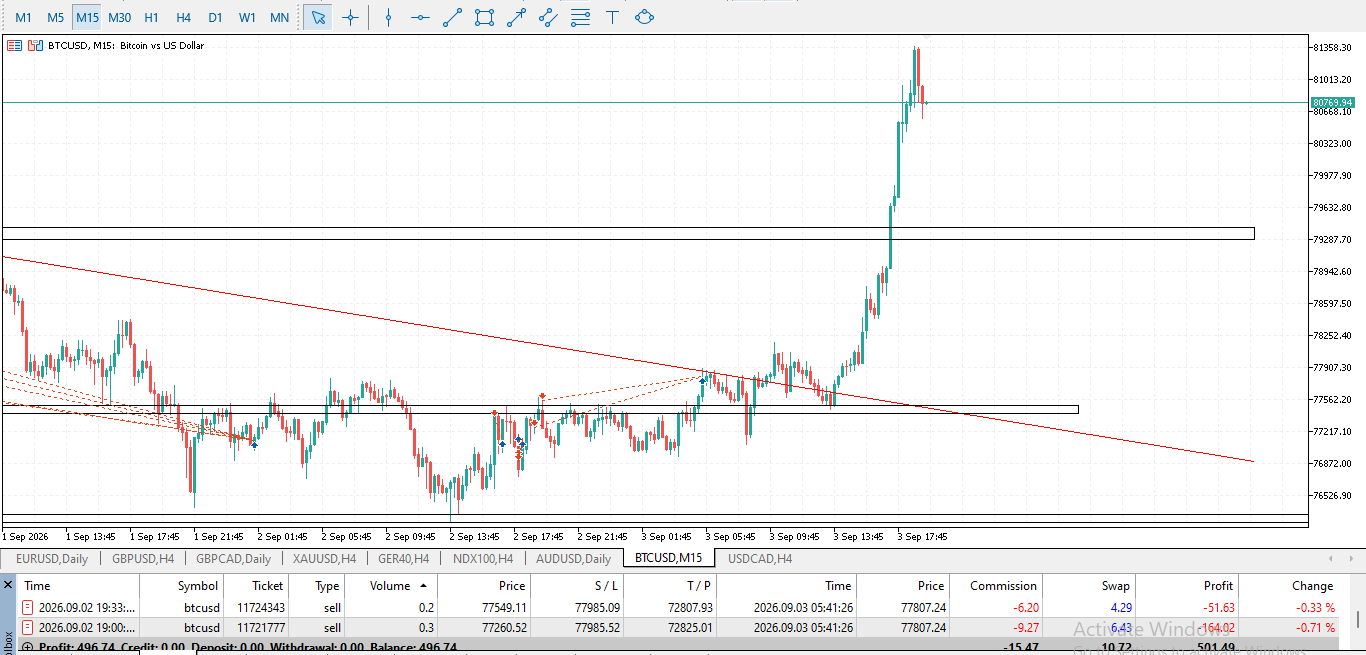Open the shapes objects tool
The image size is (1366, 655).
point(645,17)
